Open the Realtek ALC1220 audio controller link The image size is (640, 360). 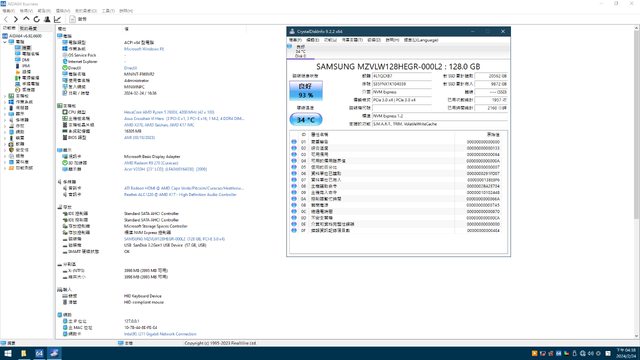point(180,195)
